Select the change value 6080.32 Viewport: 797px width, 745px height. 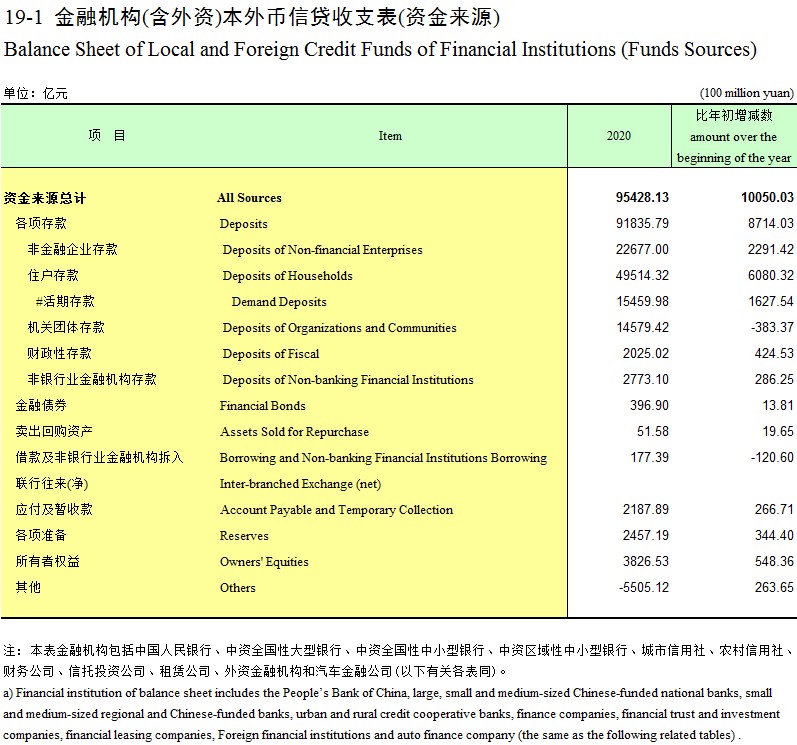pyautogui.click(x=771, y=275)
